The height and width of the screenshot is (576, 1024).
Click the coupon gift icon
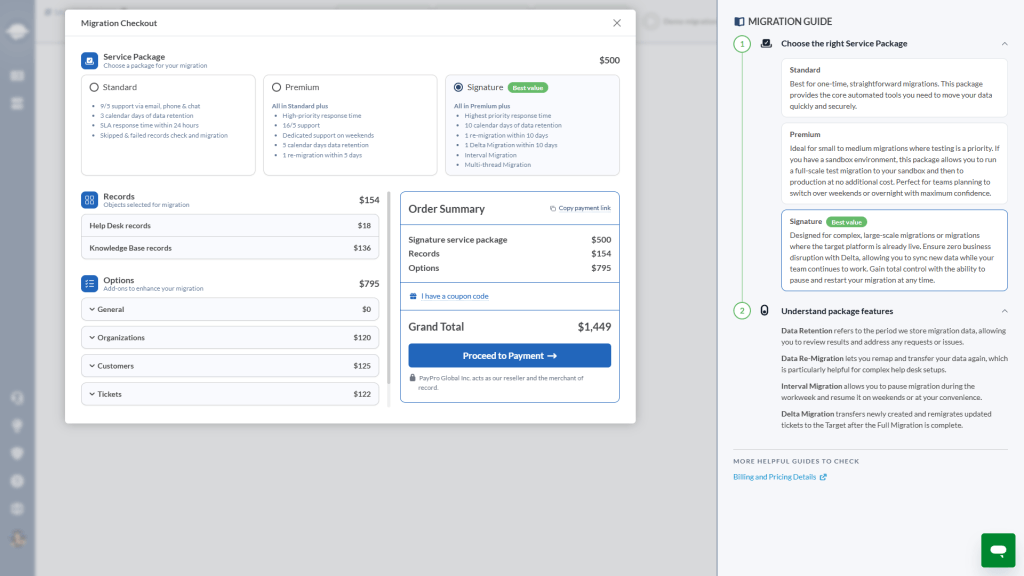click(413, 296)
